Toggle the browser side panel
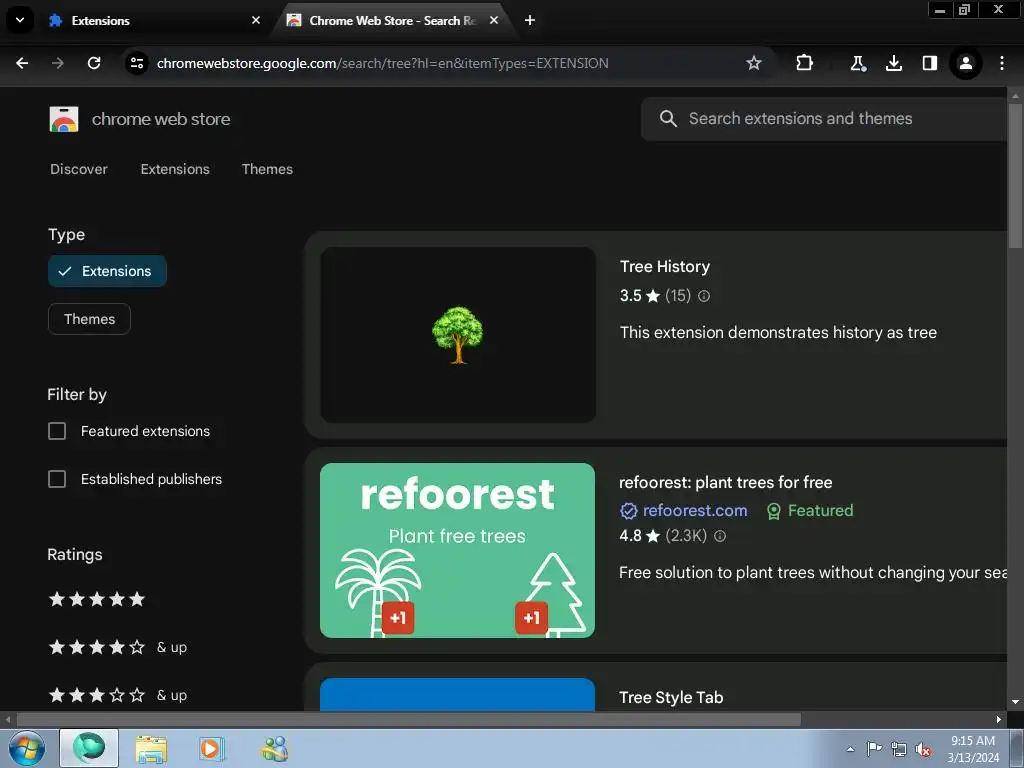 pyautogui.click(x=929, y=63)
